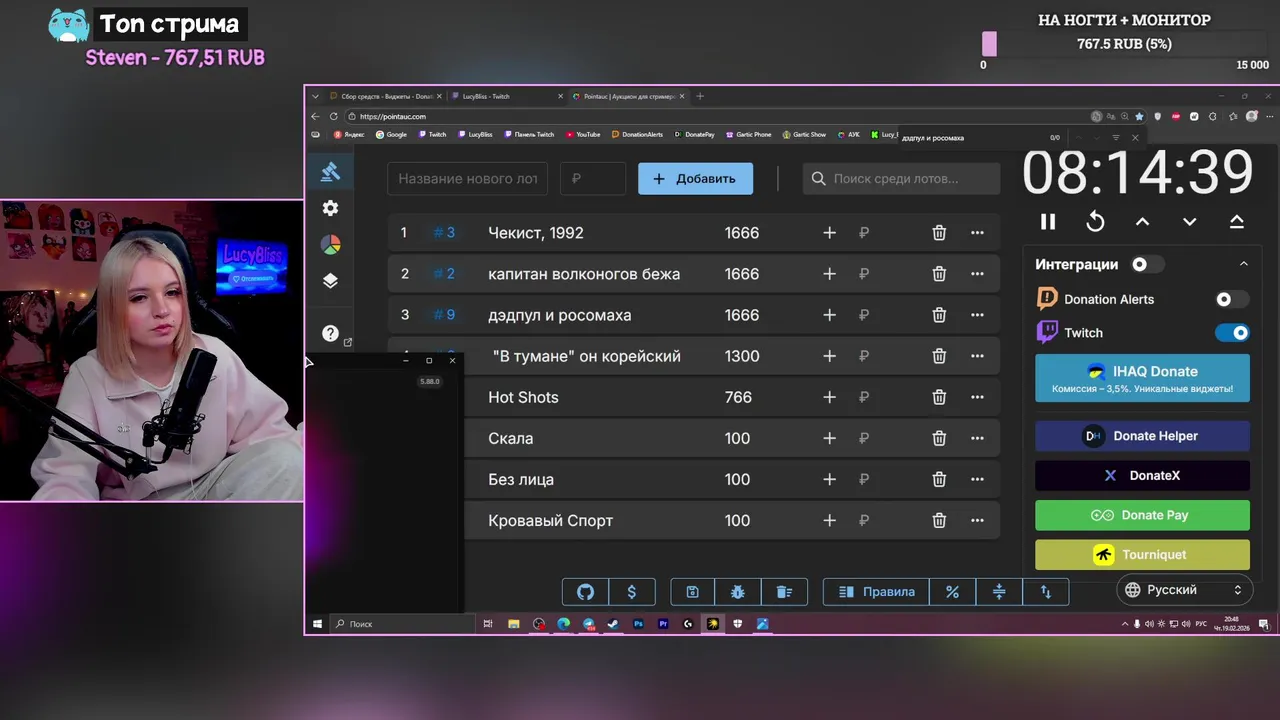Image resolution: width=1280 pixels, height=720 pixels.
Task: Open the layers icon in sidebar
Action: [330, 281]
